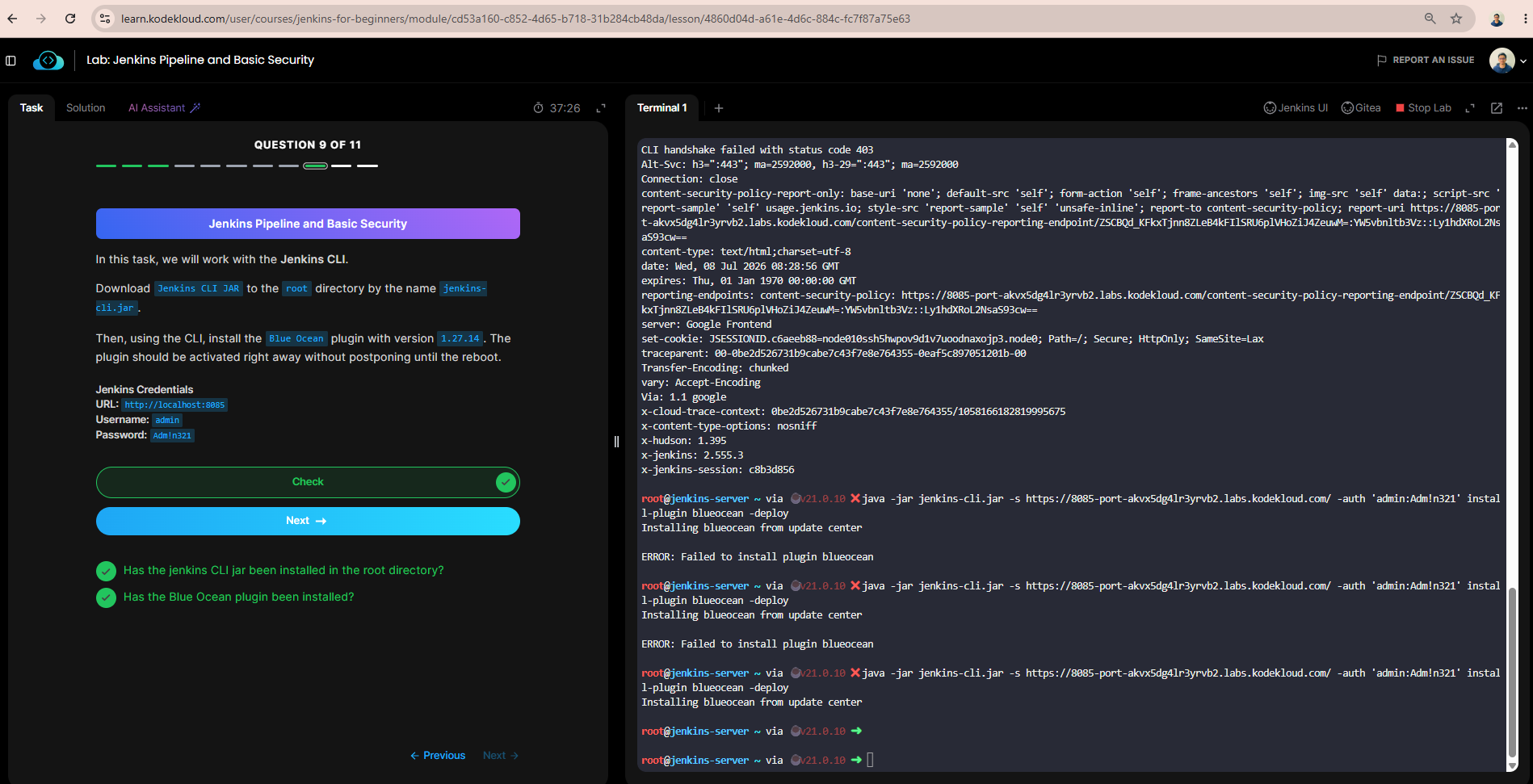Toggle the course sidebar panel
The height and width of the screenshot is (784, 1533).
(x=10, y=61)
